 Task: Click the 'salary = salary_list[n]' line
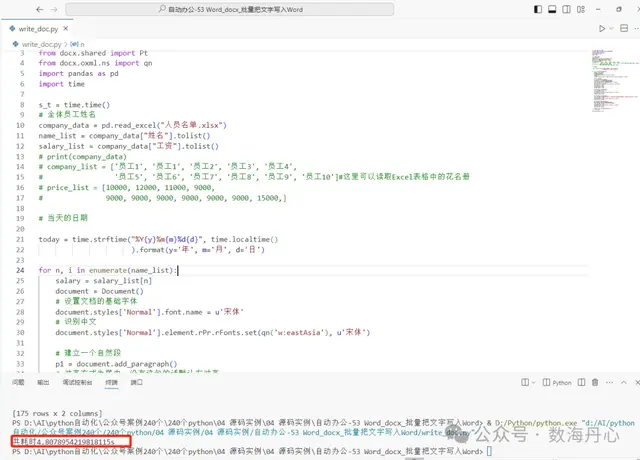click(x=104, y=281)
